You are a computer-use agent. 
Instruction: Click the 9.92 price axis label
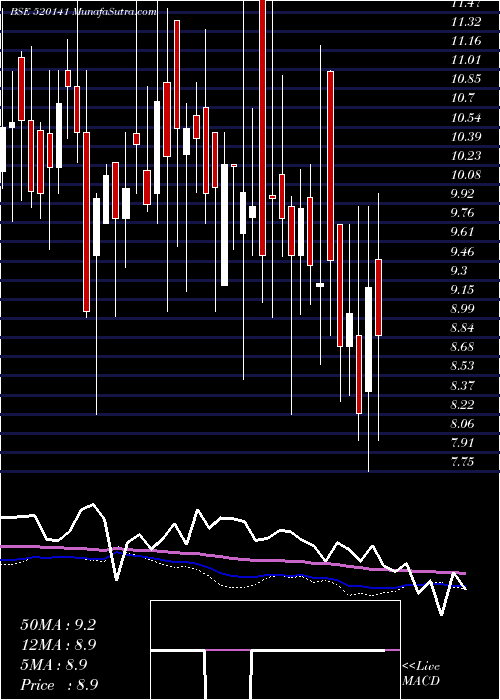[463, 194]
